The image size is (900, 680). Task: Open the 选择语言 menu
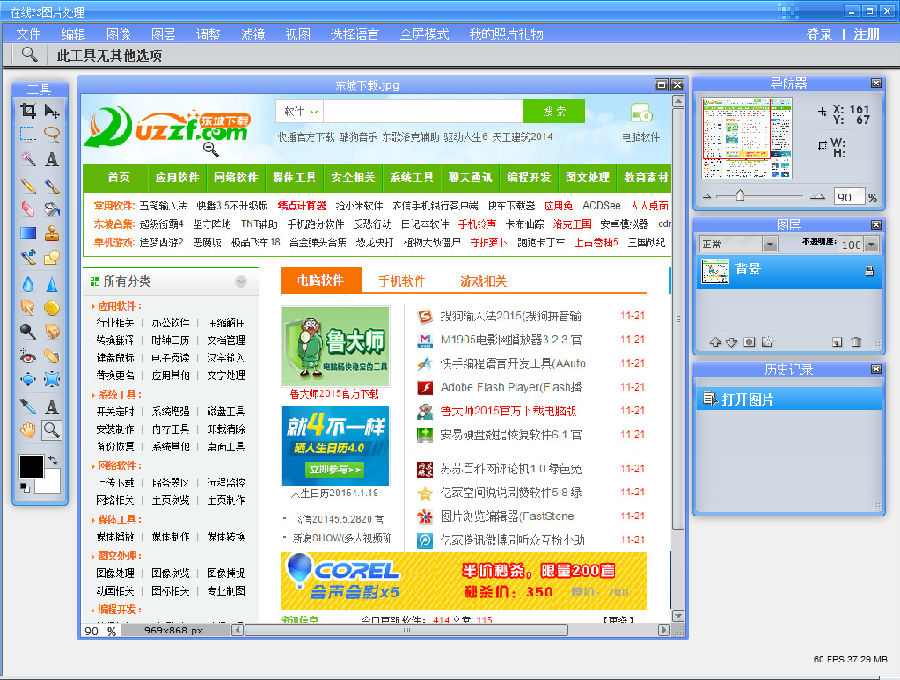(355, 34)
